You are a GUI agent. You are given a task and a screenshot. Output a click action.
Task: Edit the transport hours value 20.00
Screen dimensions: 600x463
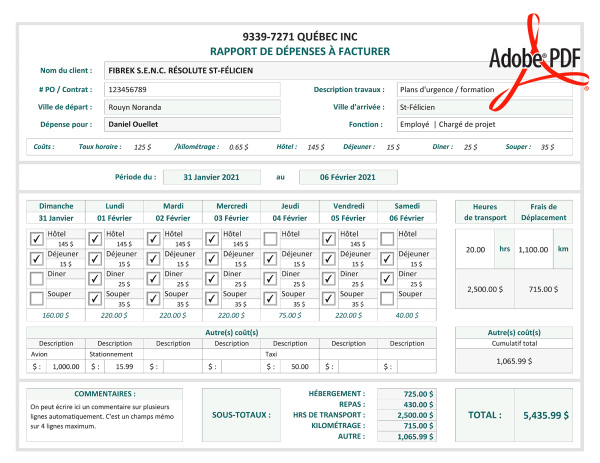click(x=474, y=250)
